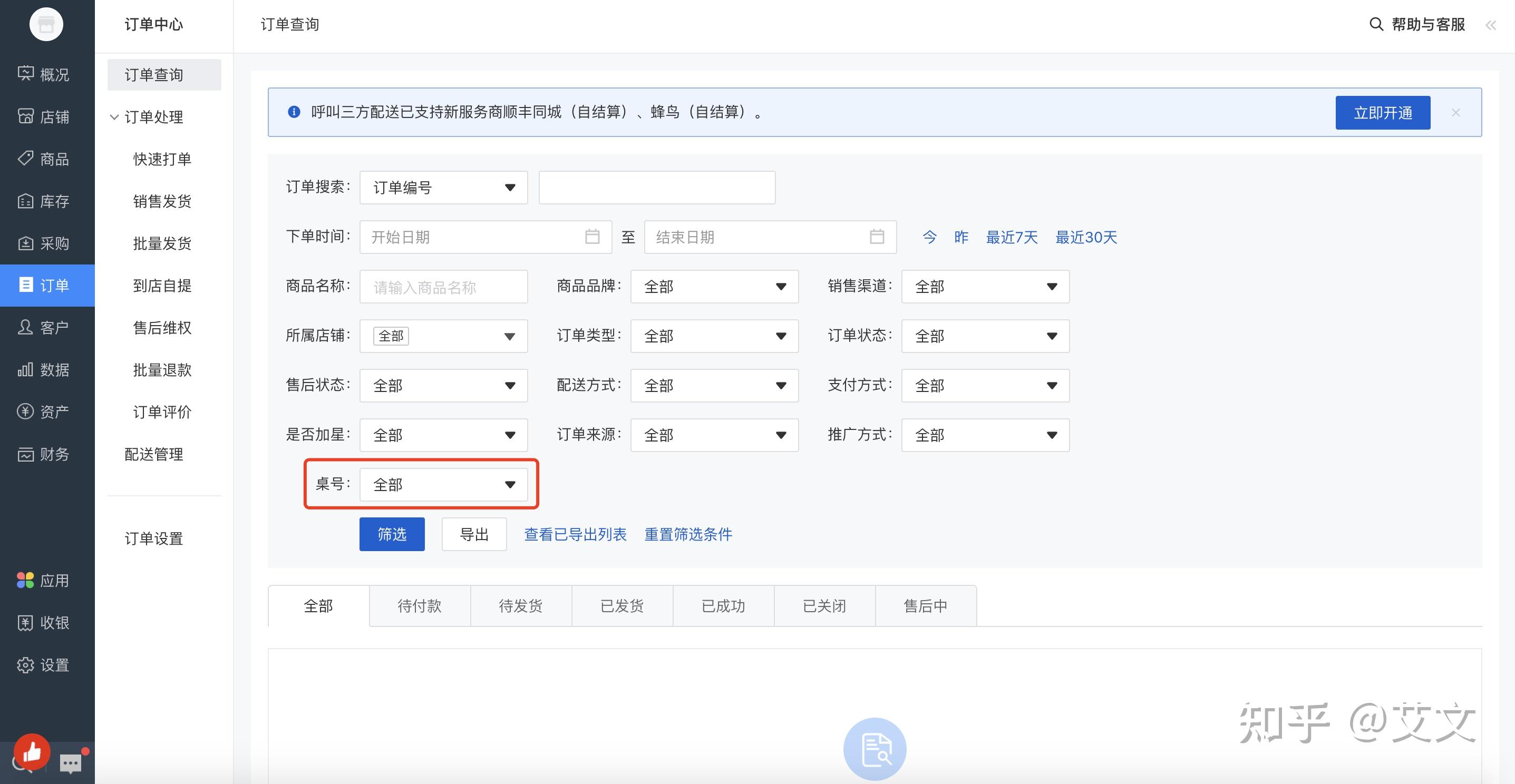Choose the 最近30天 date range link
The width and height of the screenshot is (1515, 784).
click(1086, 237)
